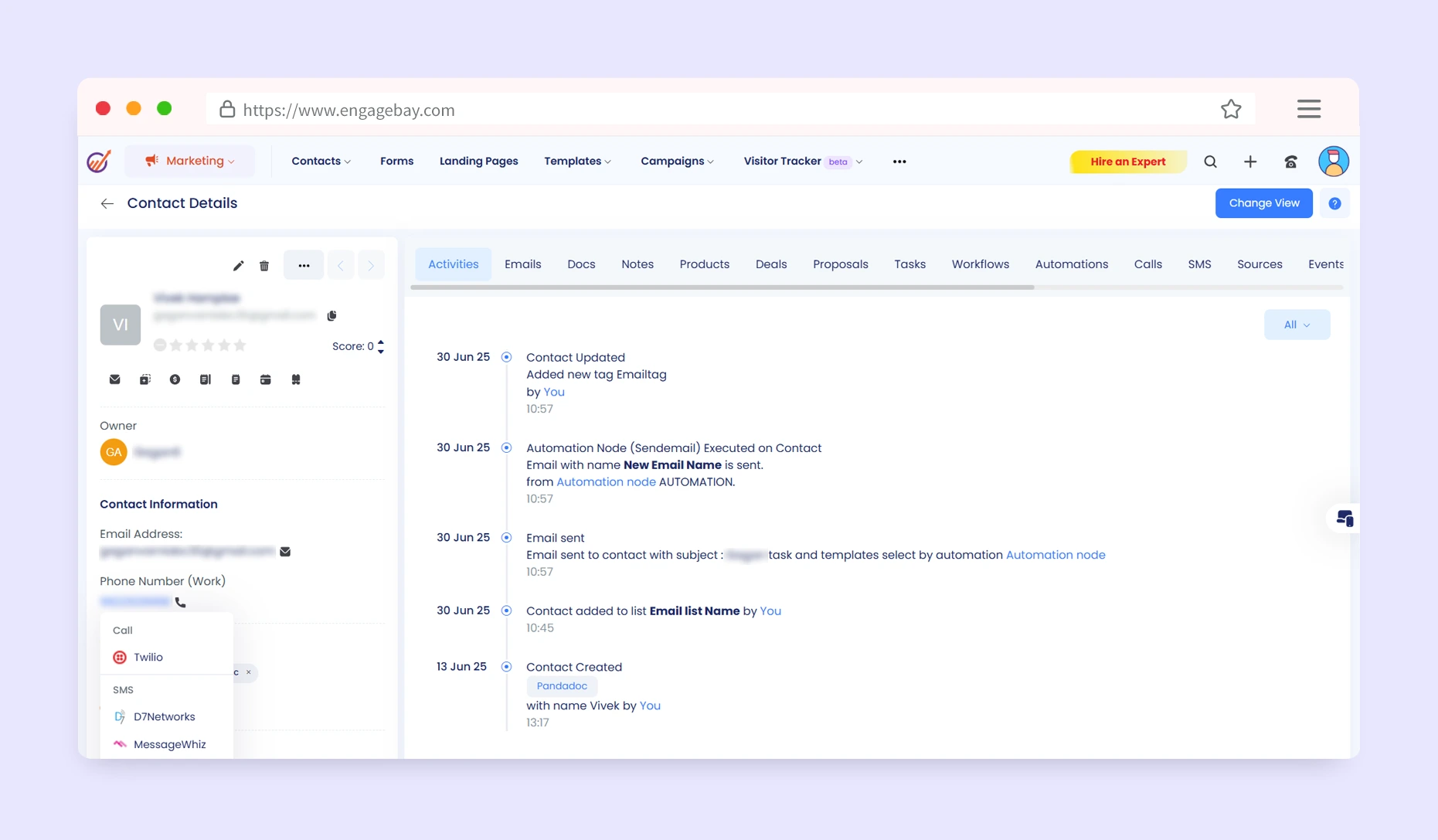The width and height of the screenshot is (1438, 840).
Task: Click the blue help question mark icon
Action: tap(1334, 203)
